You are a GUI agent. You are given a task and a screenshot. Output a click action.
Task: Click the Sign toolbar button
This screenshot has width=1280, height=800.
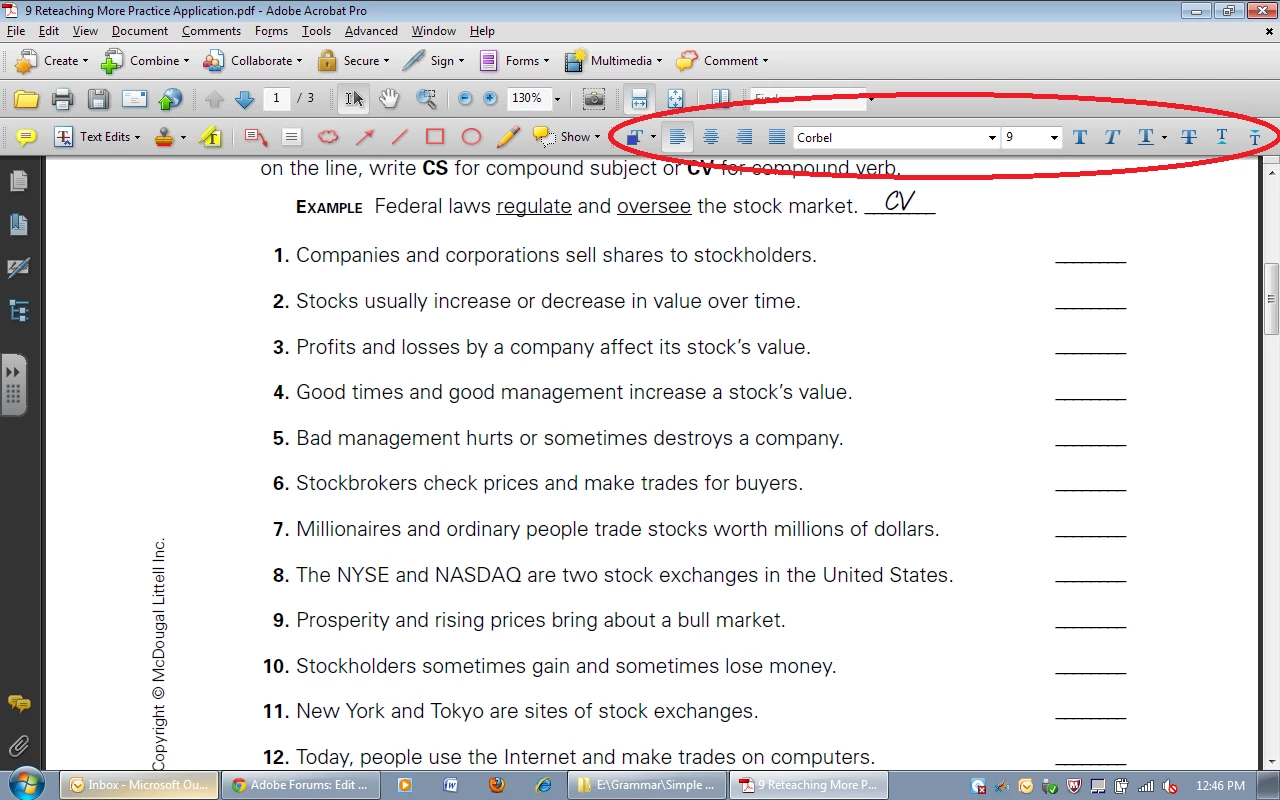tap(434, 61)
